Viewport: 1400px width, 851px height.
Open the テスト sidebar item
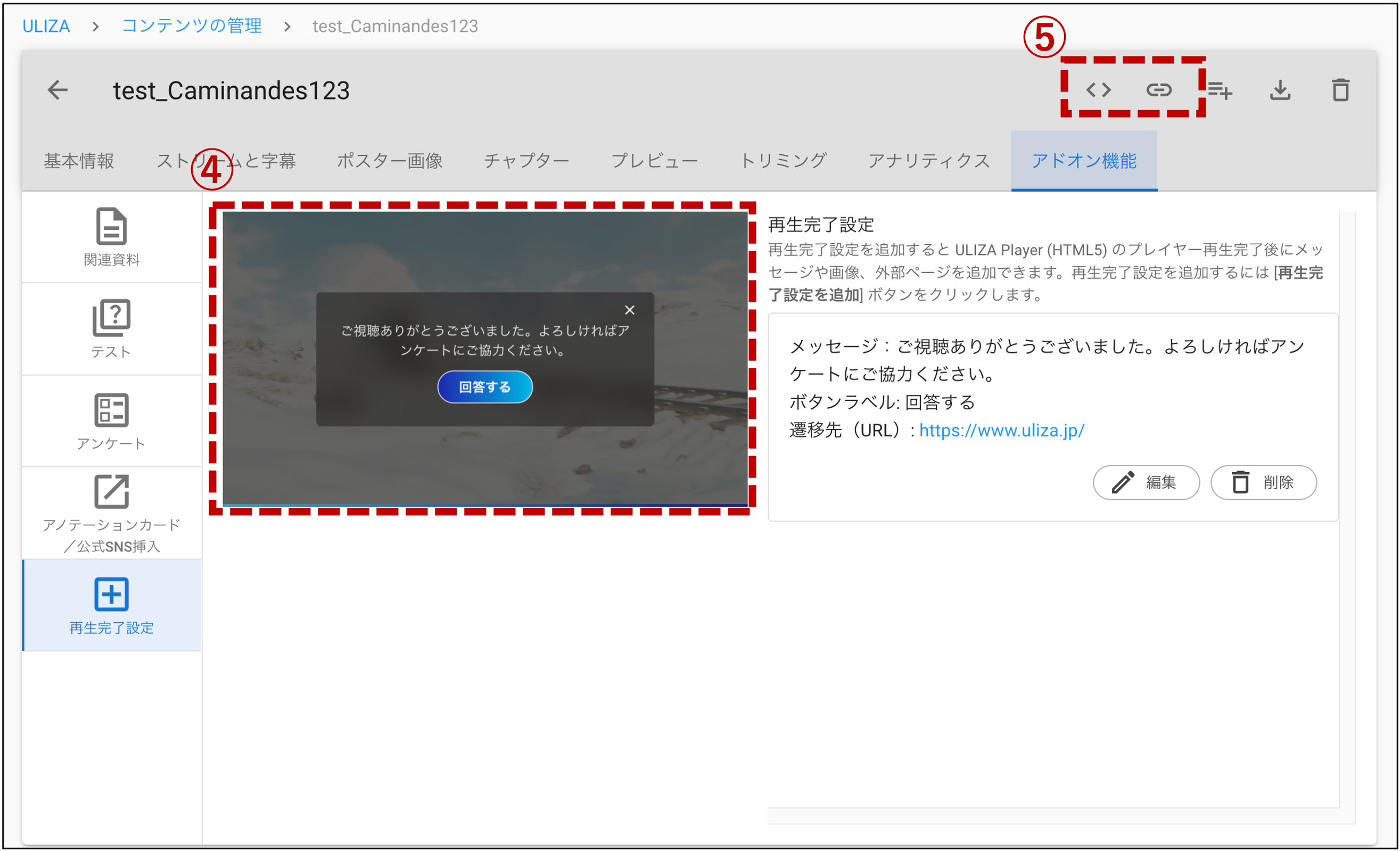click(x=111, y=329)
